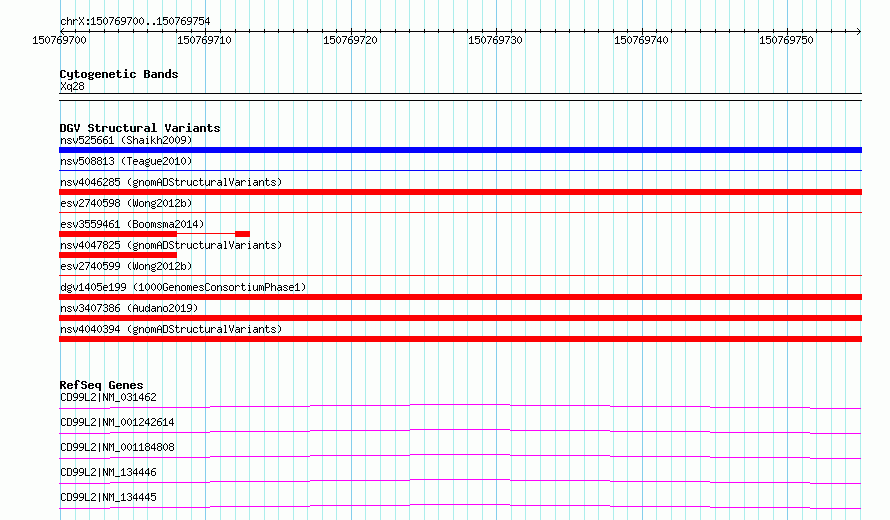Click ruler tick label 150769720
The width and height of the screenshot is (890, 520).
[350, 40]
